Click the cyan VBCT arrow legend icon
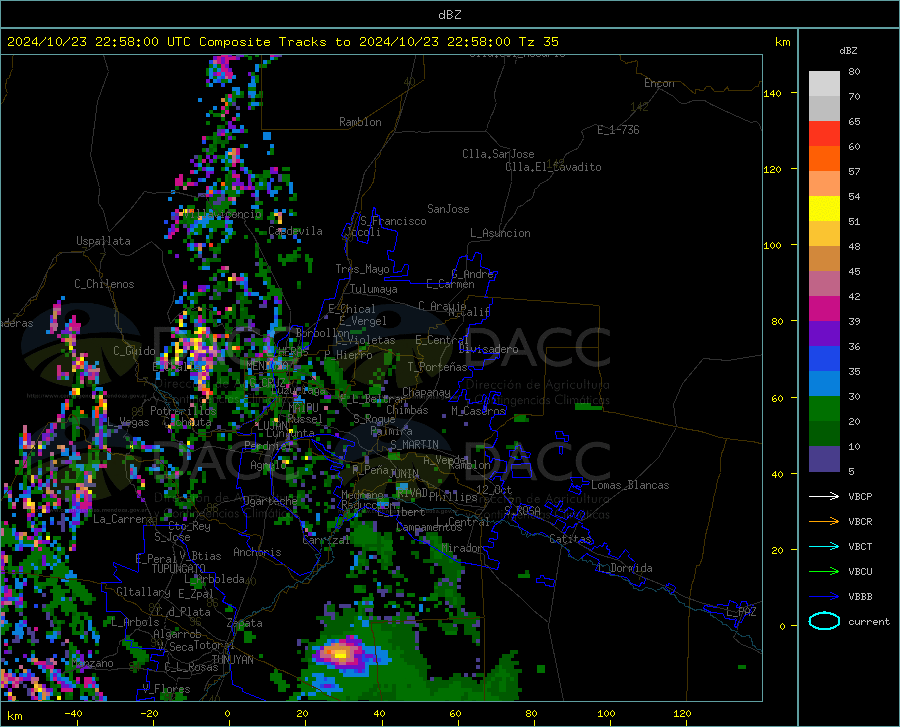Image resolution: width=900 pixels, height=727 pixels. click(x=824, y=546)
